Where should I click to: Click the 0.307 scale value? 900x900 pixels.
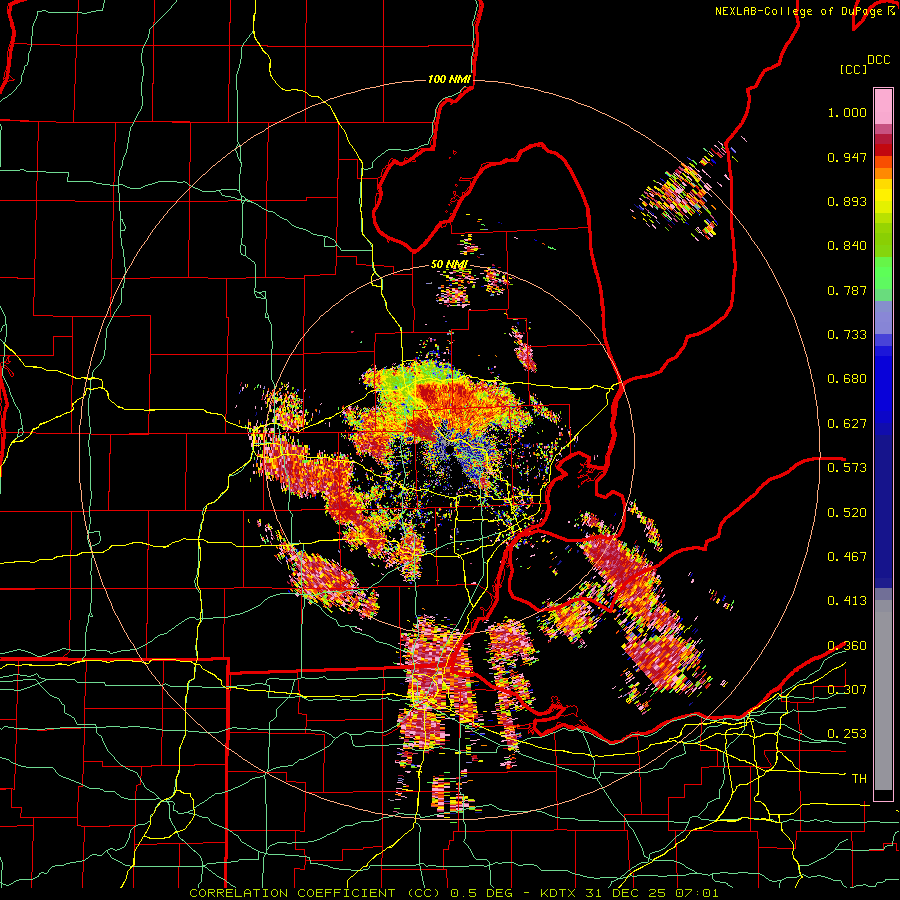click(847, 690)
